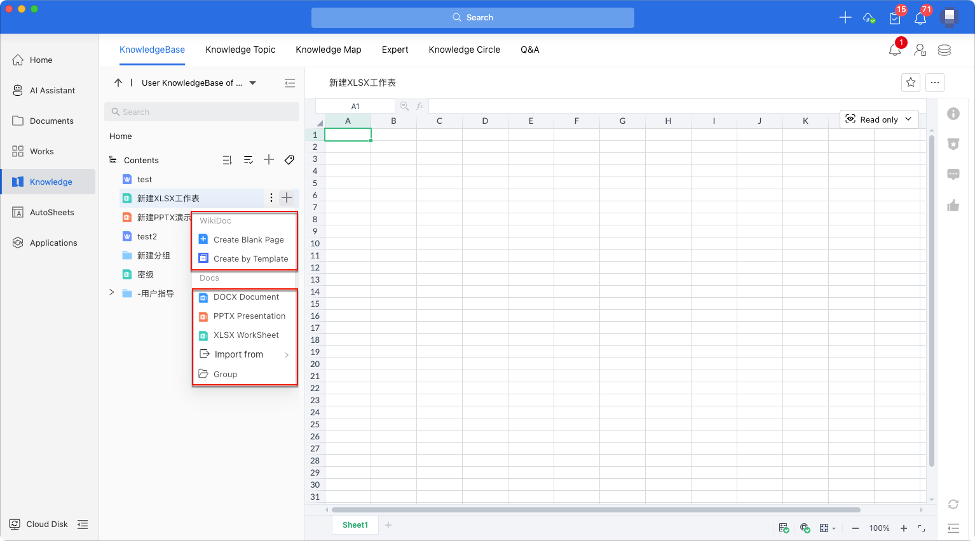Toggle the Cloud Disk sidebar collapse icon

83,524
